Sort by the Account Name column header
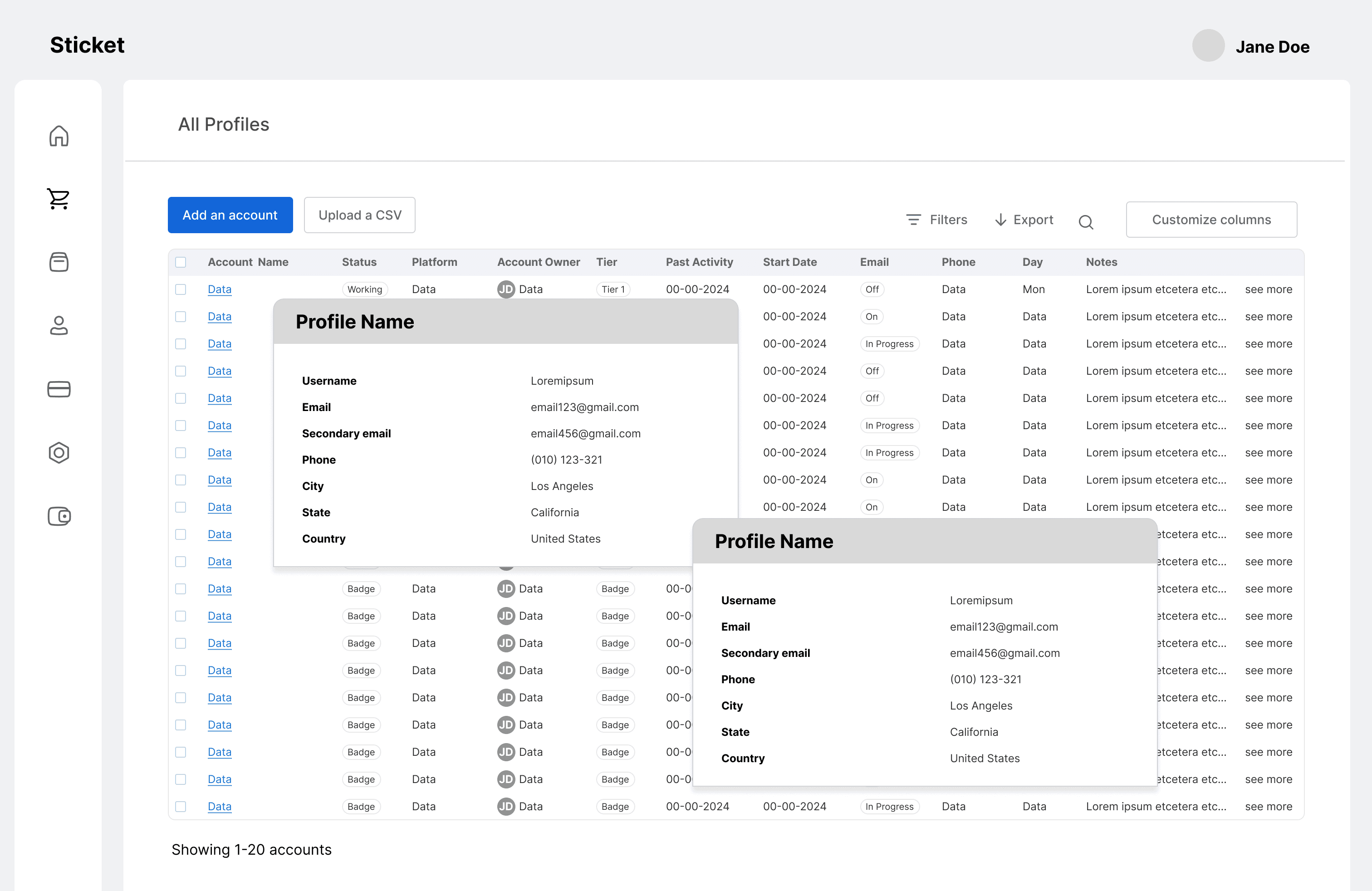 pyautogui.click(x=248, y=262)
